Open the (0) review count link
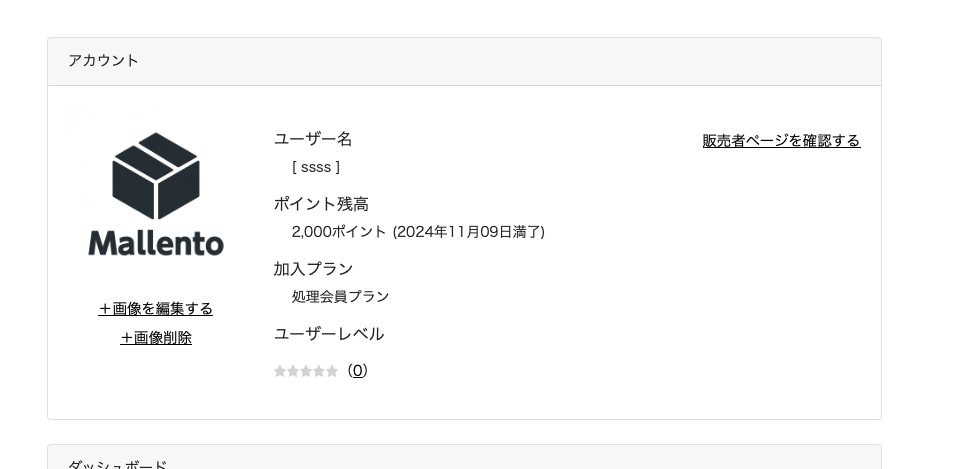 (357, 371)
